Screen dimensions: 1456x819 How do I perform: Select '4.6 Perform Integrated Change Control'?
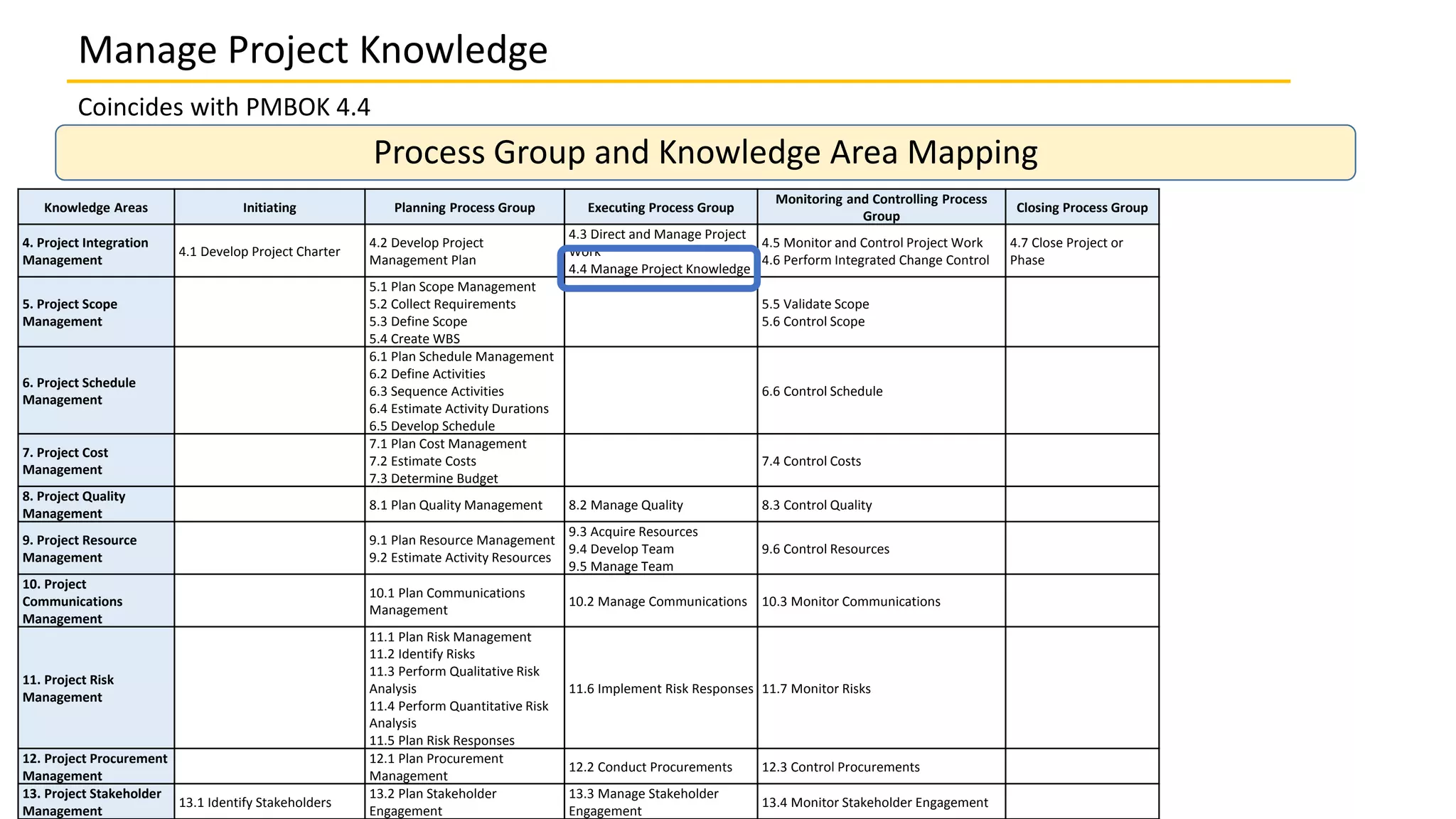[875, 260]
